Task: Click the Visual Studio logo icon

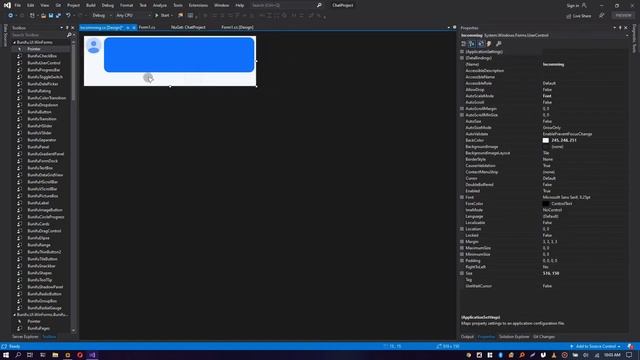Action: point(7,5)
